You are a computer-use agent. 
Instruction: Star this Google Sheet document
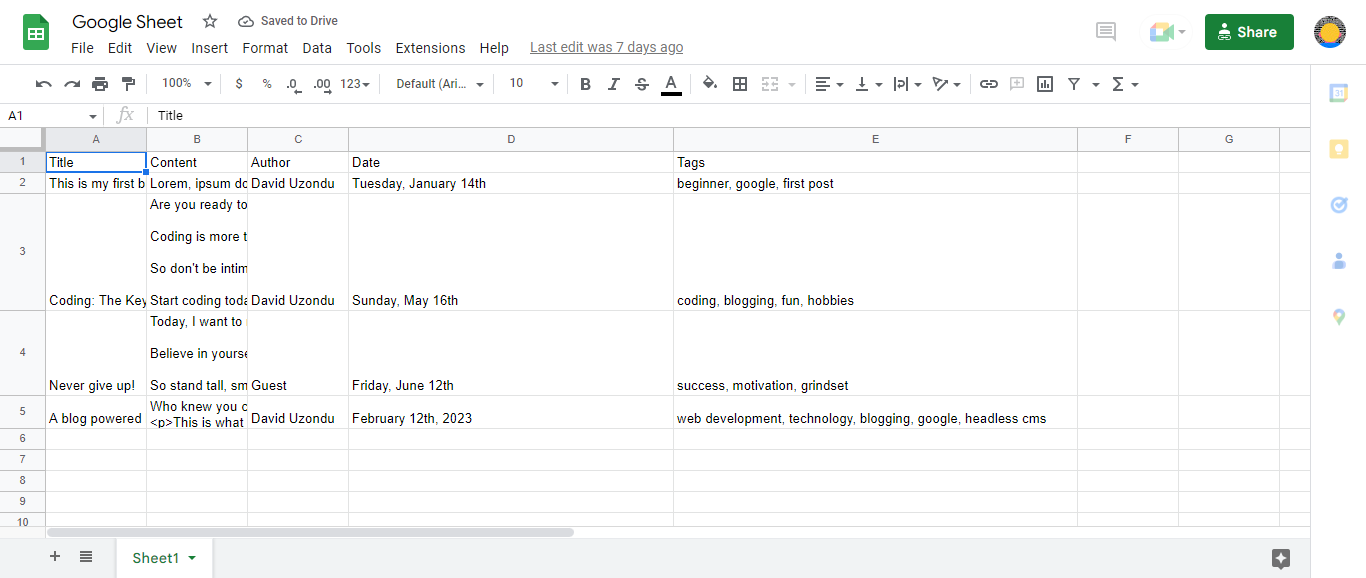coord(210,21)
